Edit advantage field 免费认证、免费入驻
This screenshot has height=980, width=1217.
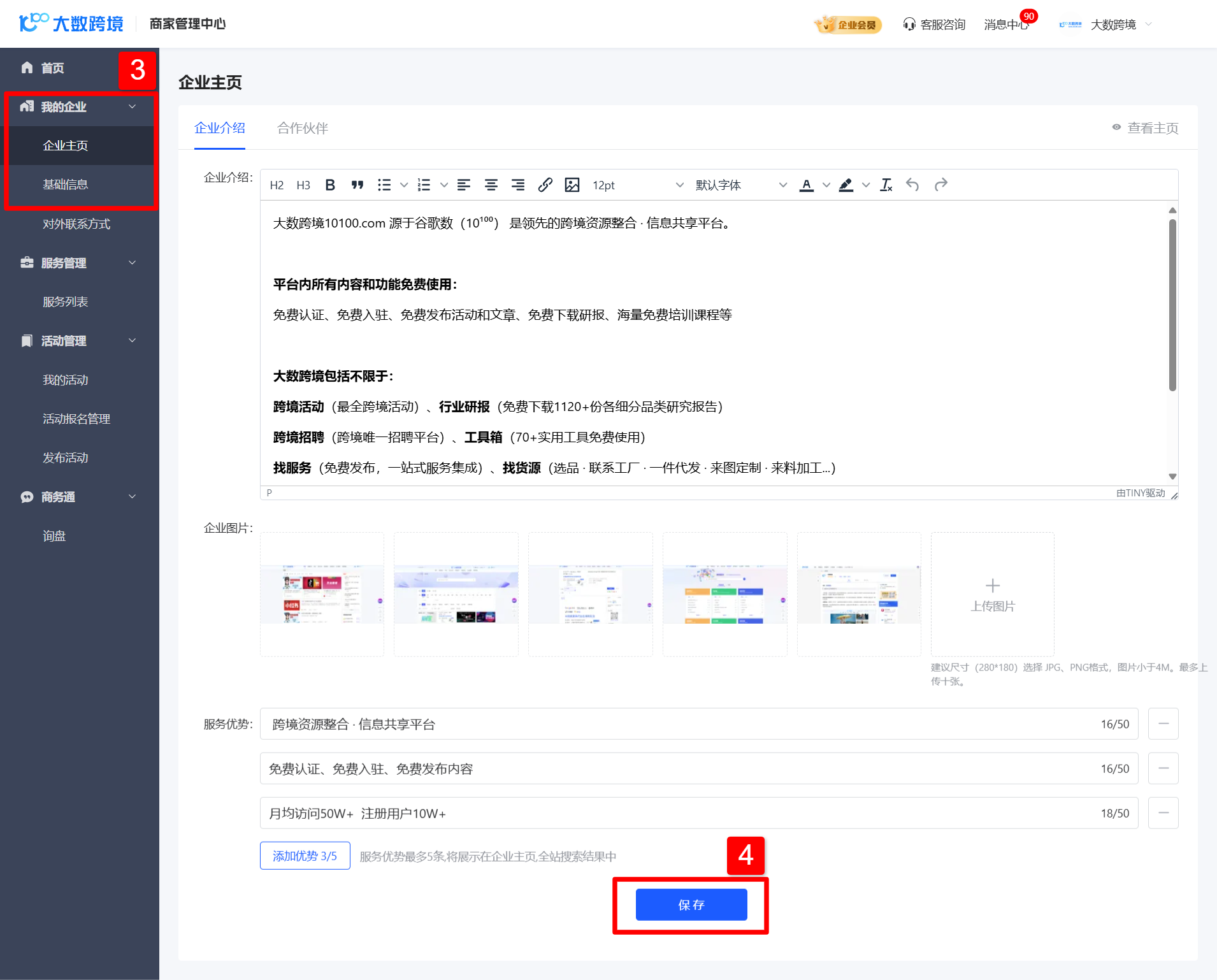[x=699, y=768]
